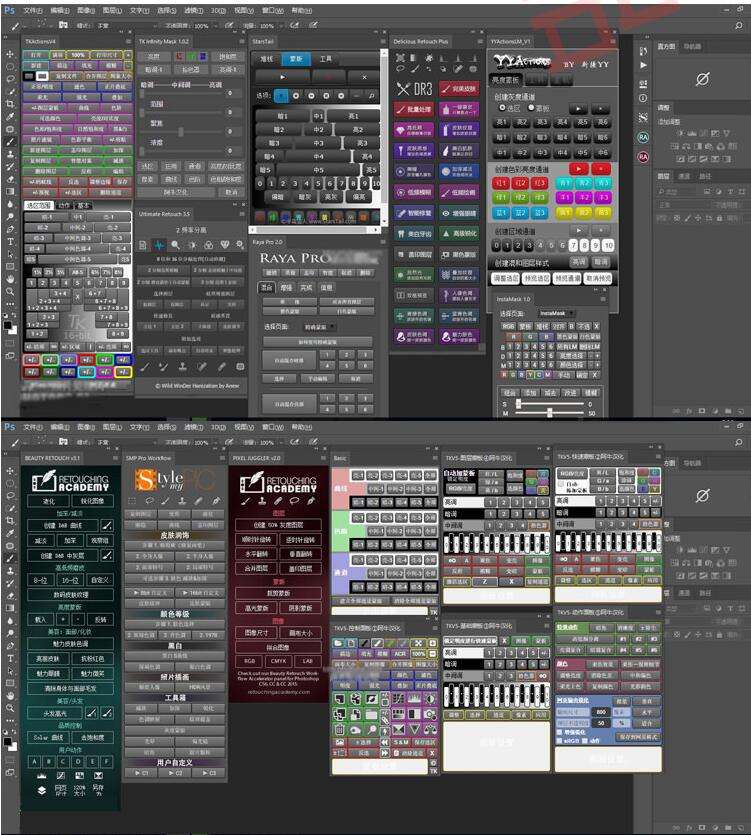The width and height of the screenshot is (751, 835).
Task: Click 红1 button in YYActions panel
Action: (x=501, y=183)
